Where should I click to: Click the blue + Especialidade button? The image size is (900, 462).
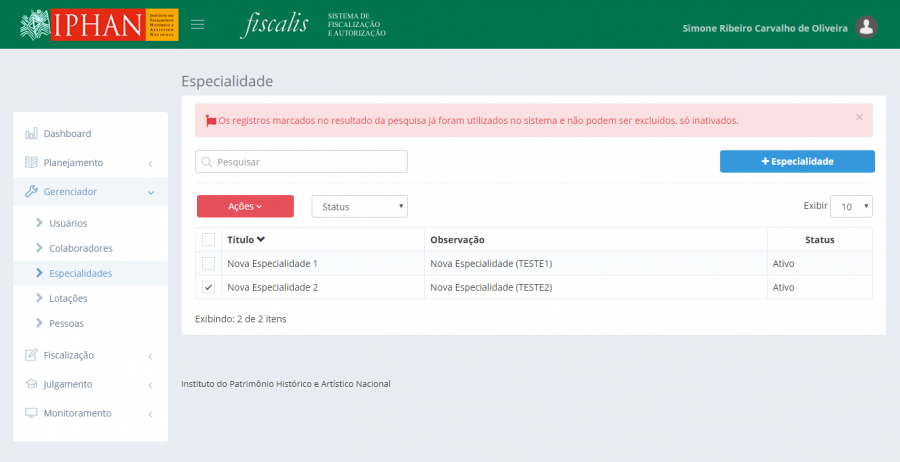[797, 161]
